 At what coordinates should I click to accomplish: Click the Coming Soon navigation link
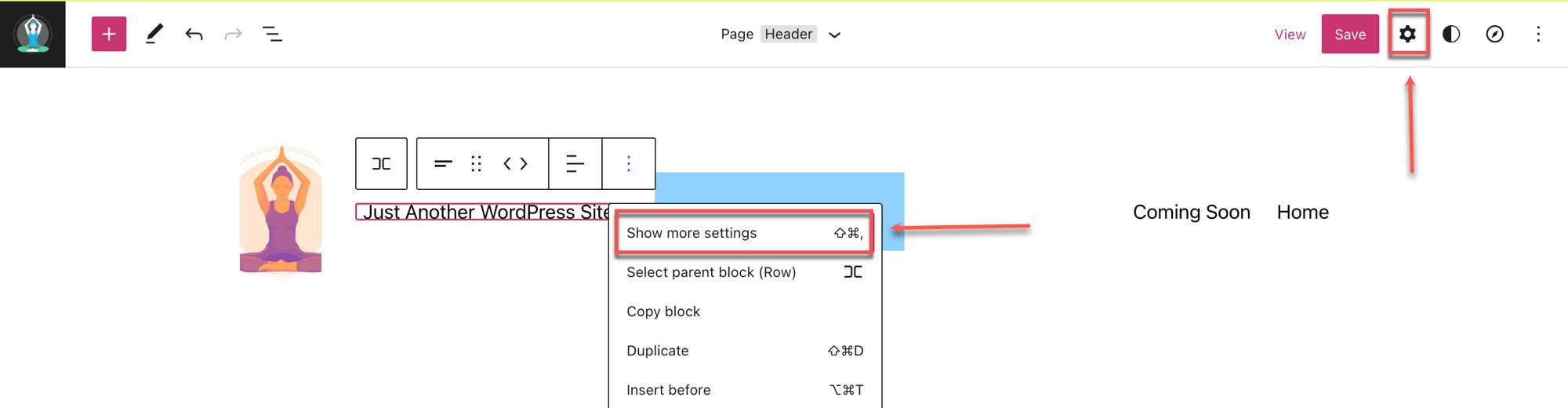[x=1191, y=212]
